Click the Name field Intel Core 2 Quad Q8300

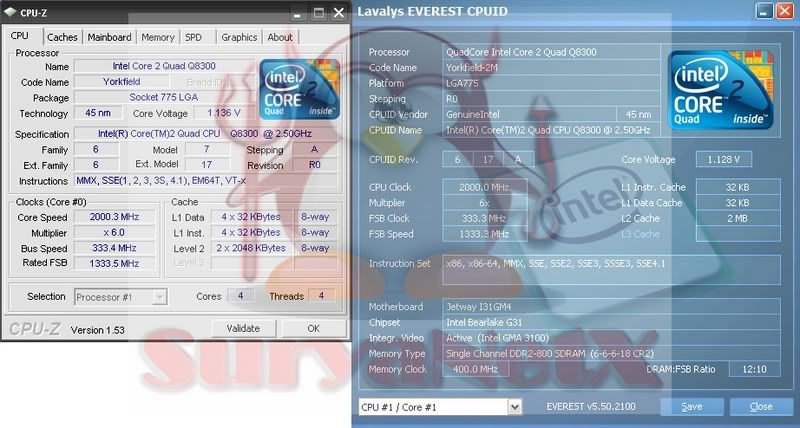164,66
